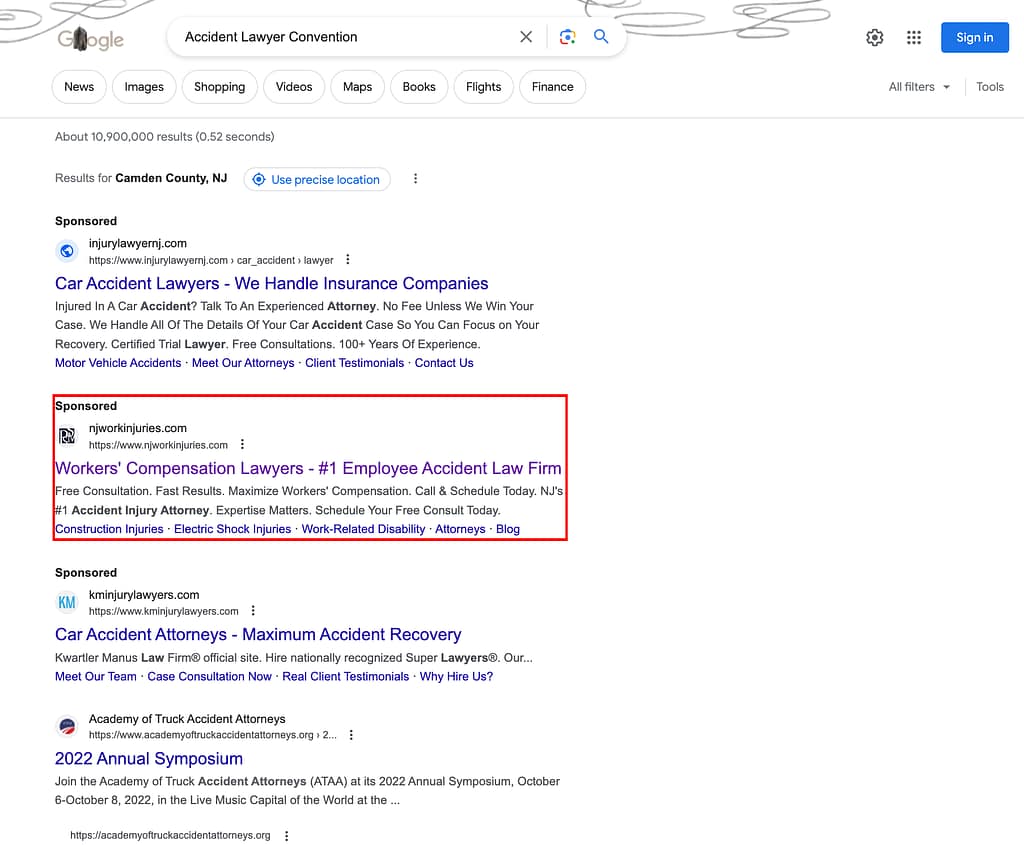Viewport: 1024px width, 845px height.
Task: Open three-dot menu beside academyoftruckaccidentattorneys.org URL
Action: pos(286,836)
